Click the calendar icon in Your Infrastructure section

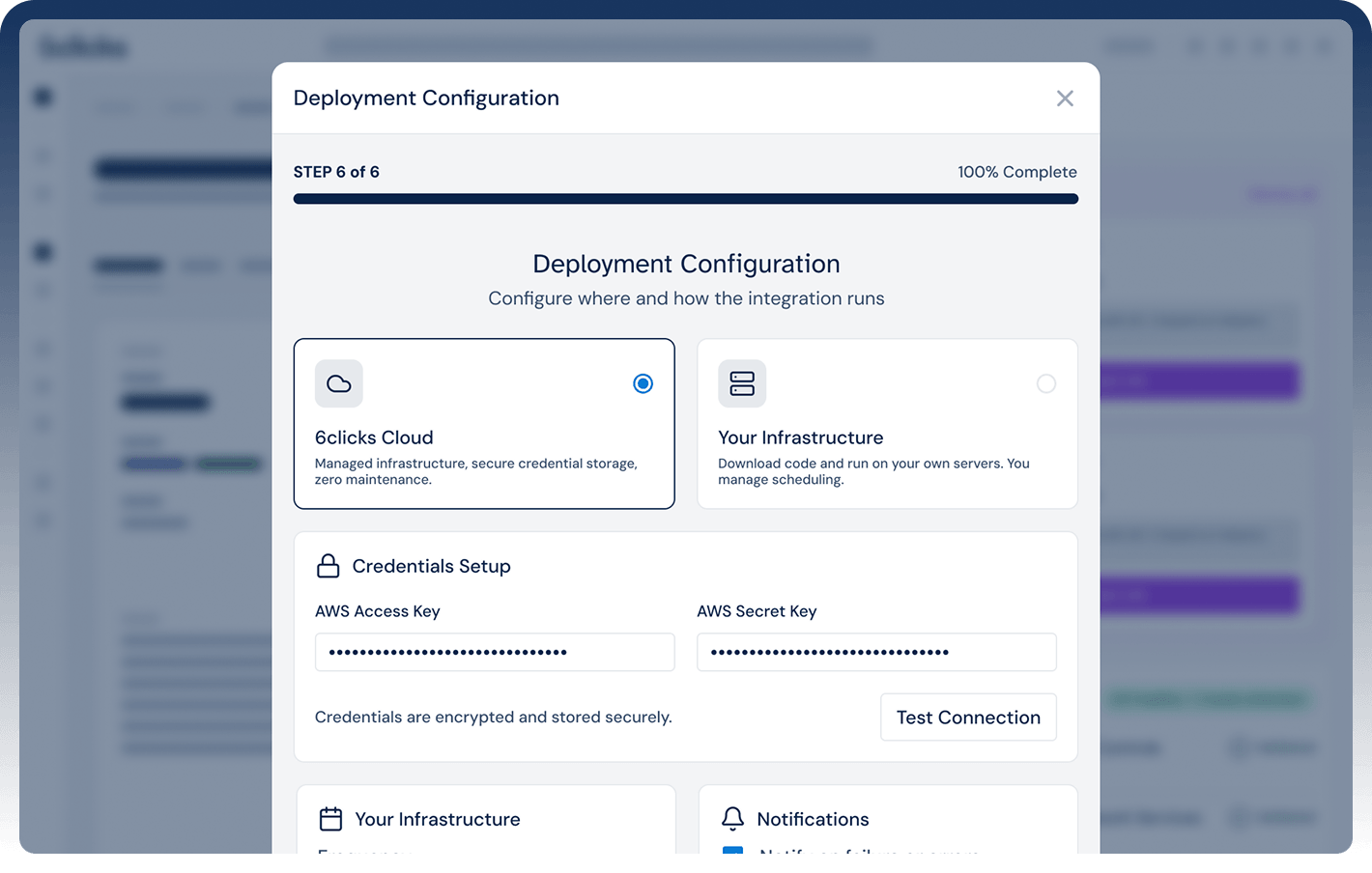coord(330,818)
